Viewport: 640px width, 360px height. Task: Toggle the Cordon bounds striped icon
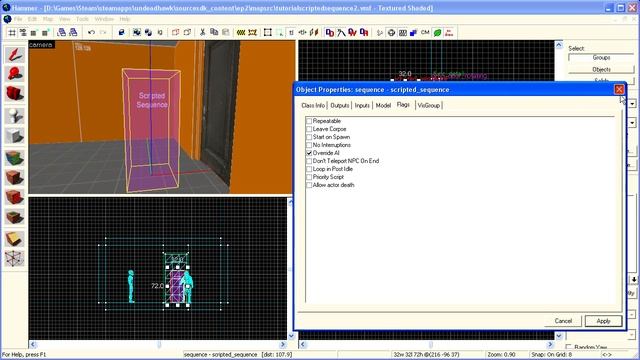[x=241, y=32]
